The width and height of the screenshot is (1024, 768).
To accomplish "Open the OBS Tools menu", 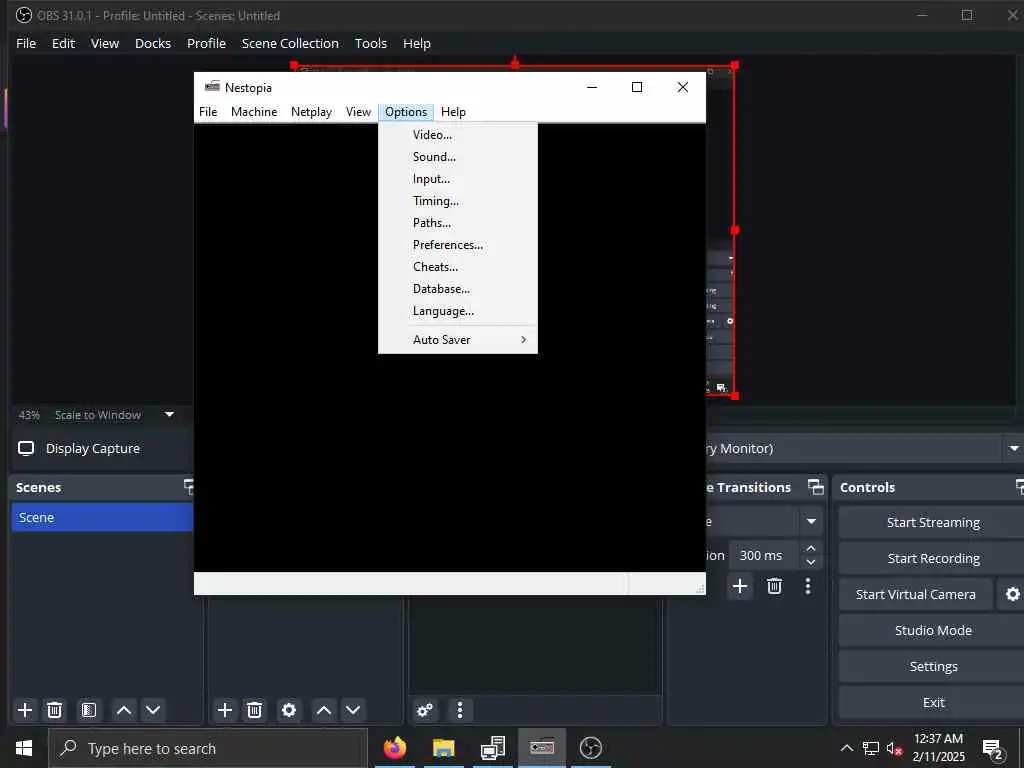I will (x=371, y=43).
